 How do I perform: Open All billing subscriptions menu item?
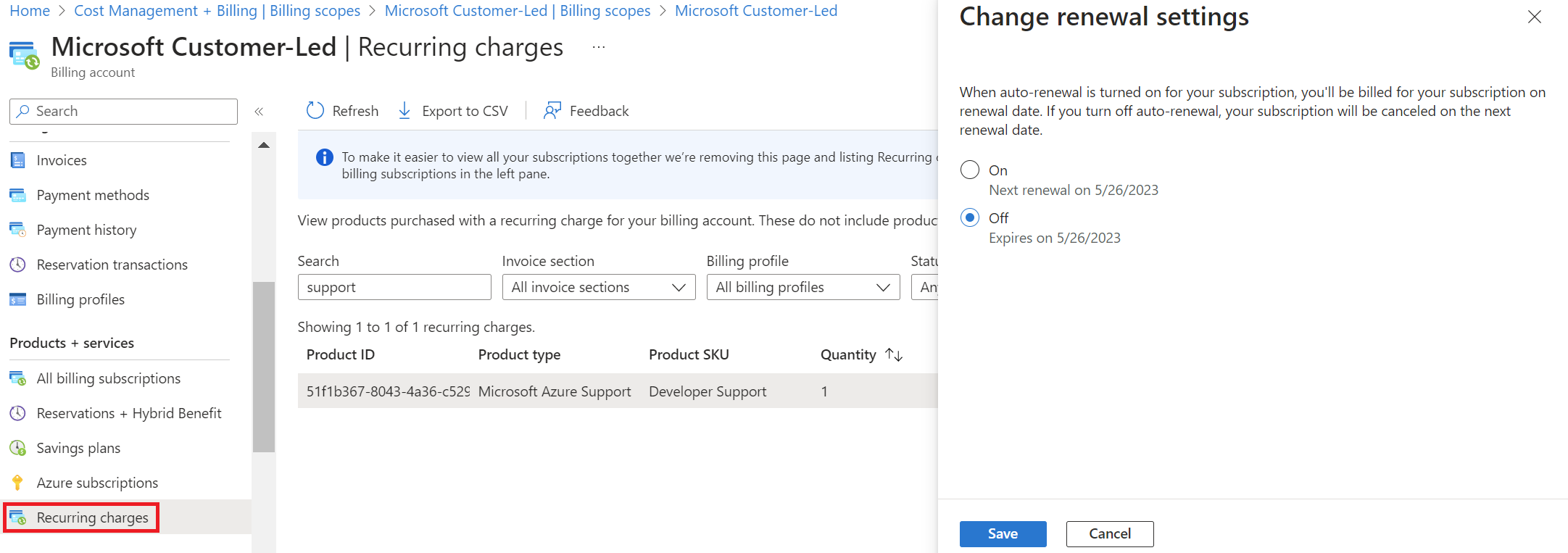109,378
